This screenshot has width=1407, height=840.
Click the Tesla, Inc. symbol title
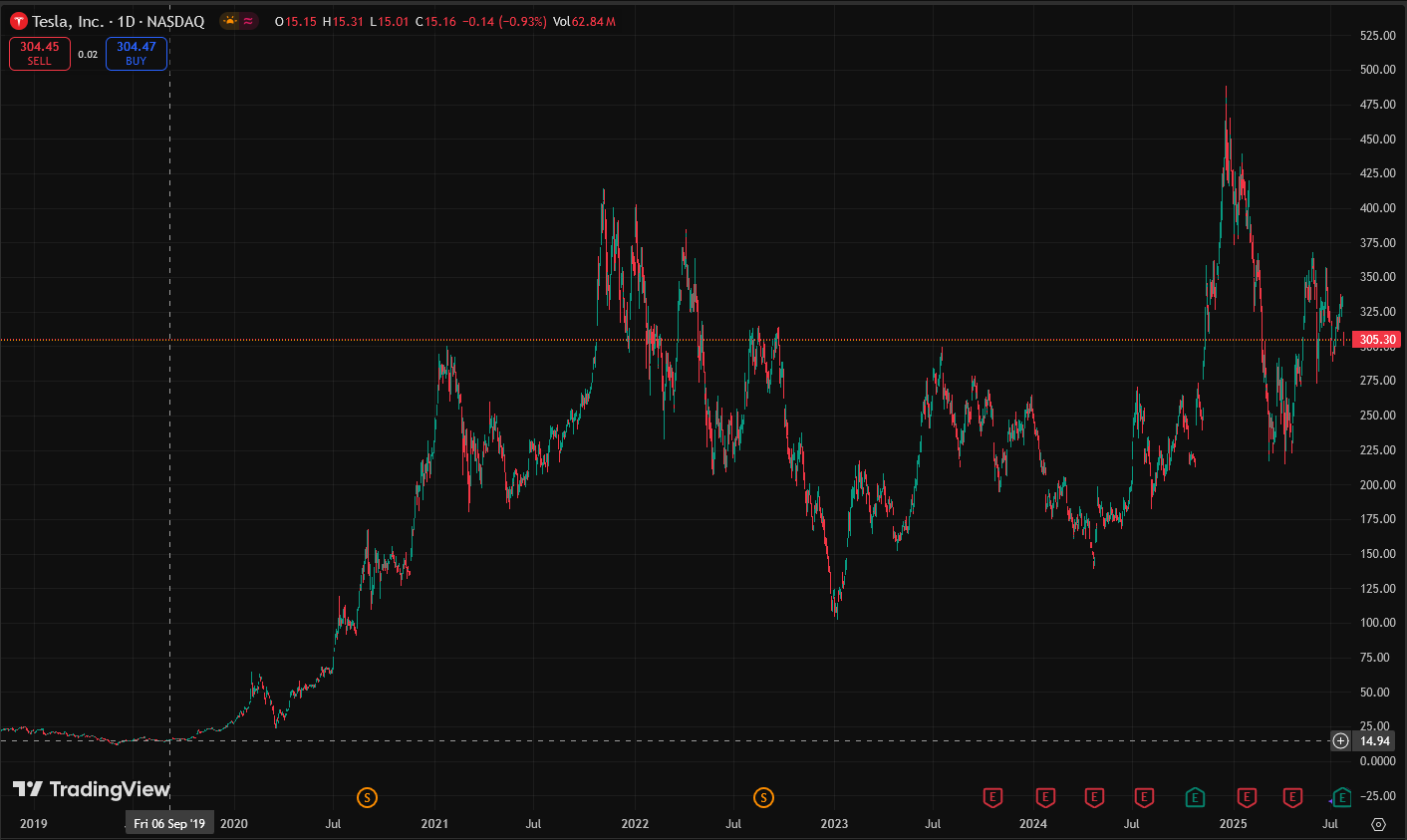pos(68,21)
